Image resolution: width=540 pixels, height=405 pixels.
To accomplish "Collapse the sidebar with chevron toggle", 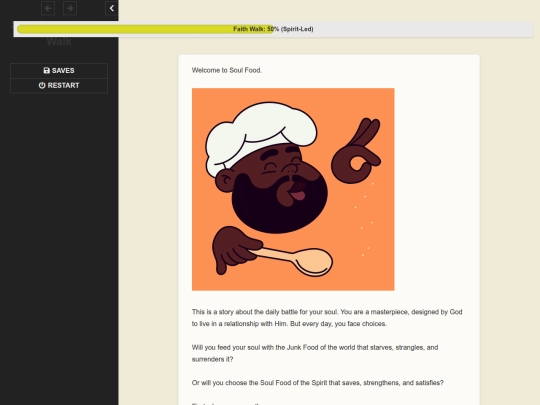I will (x=112, y=8).
